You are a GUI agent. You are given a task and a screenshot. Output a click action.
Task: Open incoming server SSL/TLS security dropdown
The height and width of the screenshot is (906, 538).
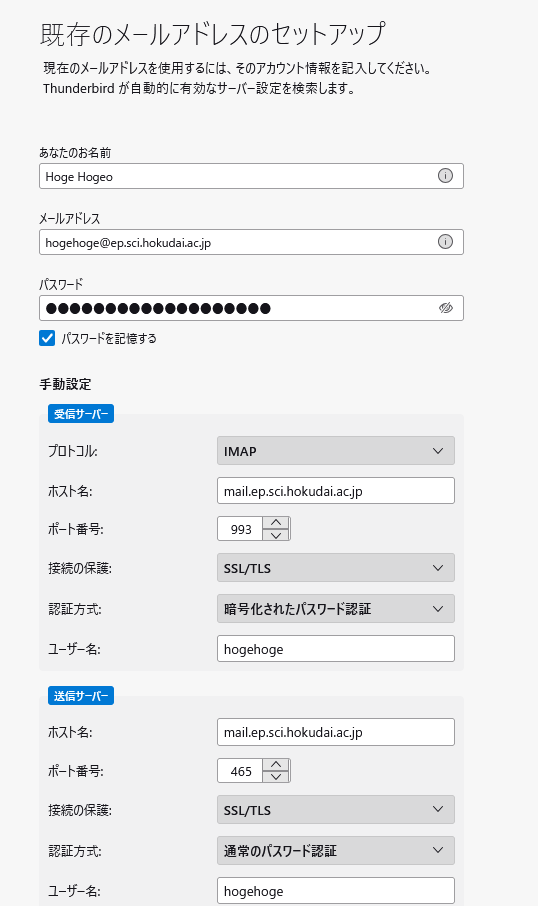pyautogui.click(x=336, y=567)
